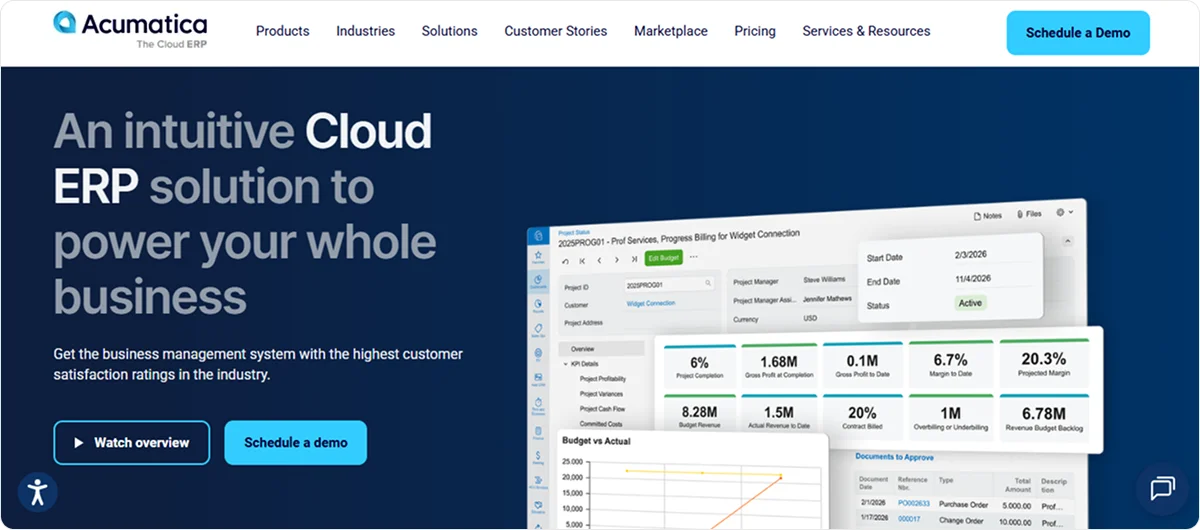Click the hero Schedule a demo button
The height and width of the screenshot is (530, 1200).
(x=296, y=442)
